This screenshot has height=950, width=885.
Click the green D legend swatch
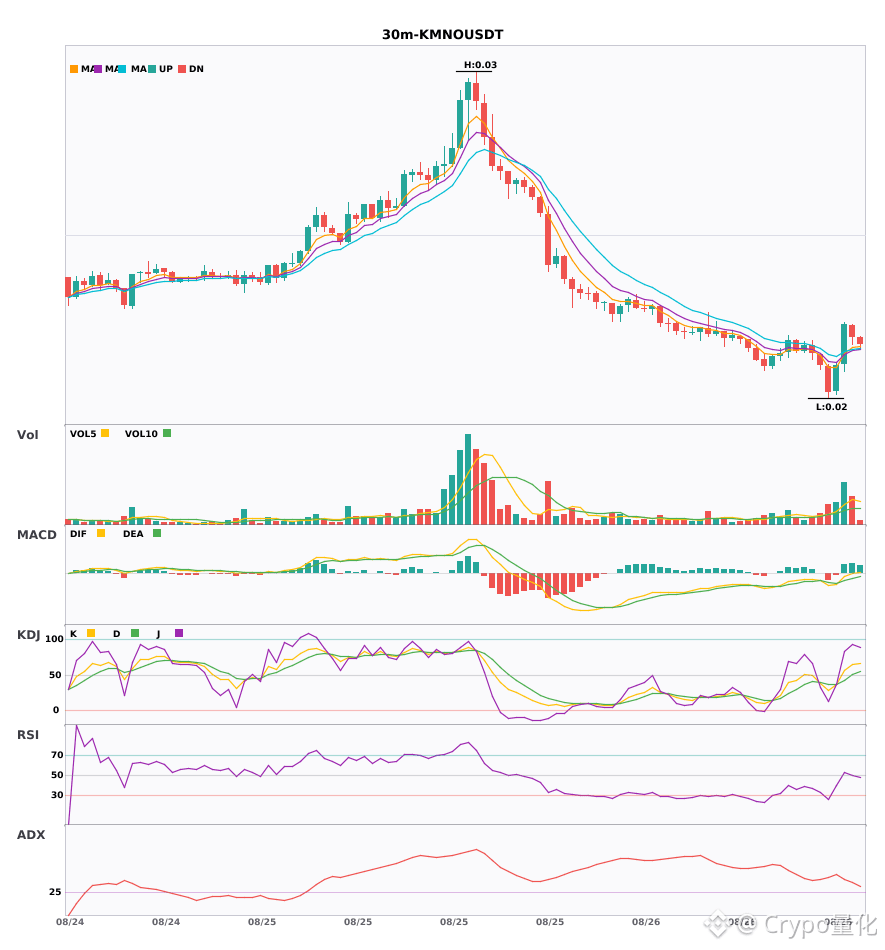(135, 633)
